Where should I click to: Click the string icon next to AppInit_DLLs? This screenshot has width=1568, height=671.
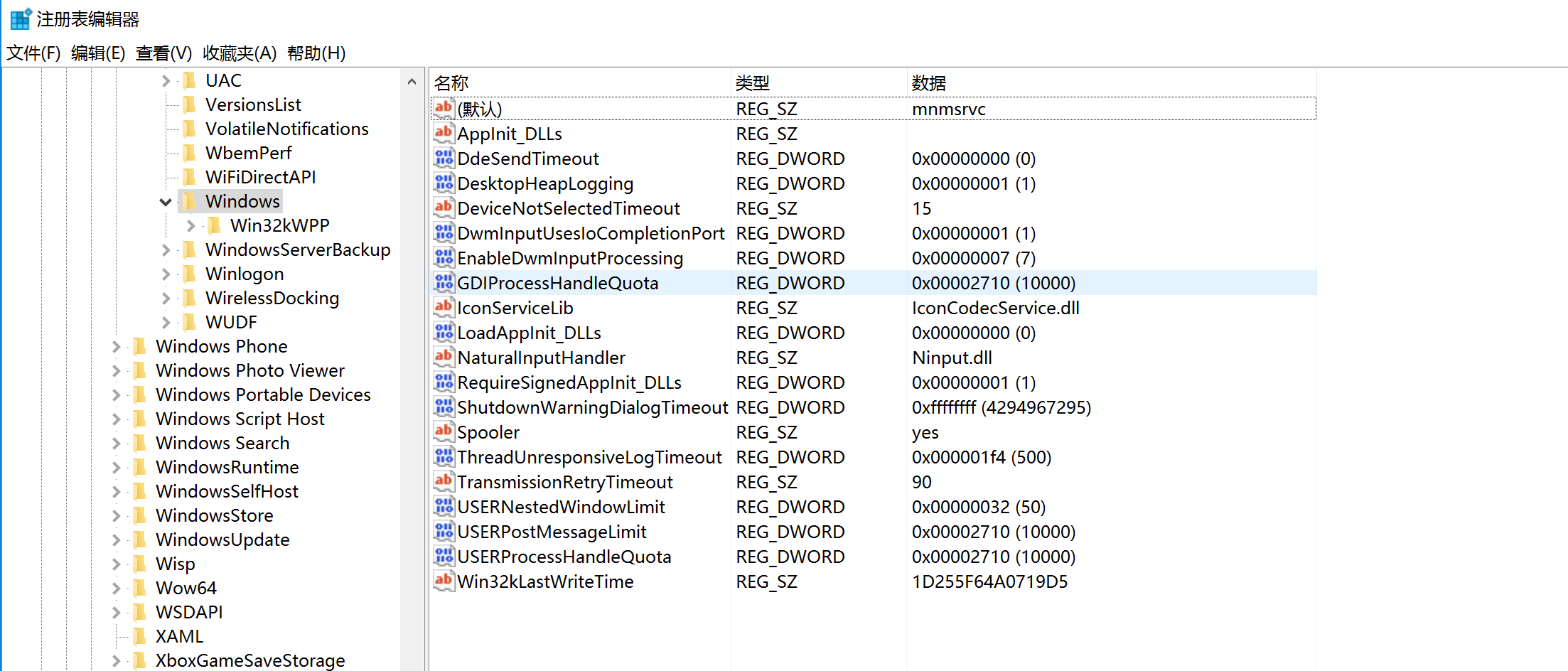444,134
